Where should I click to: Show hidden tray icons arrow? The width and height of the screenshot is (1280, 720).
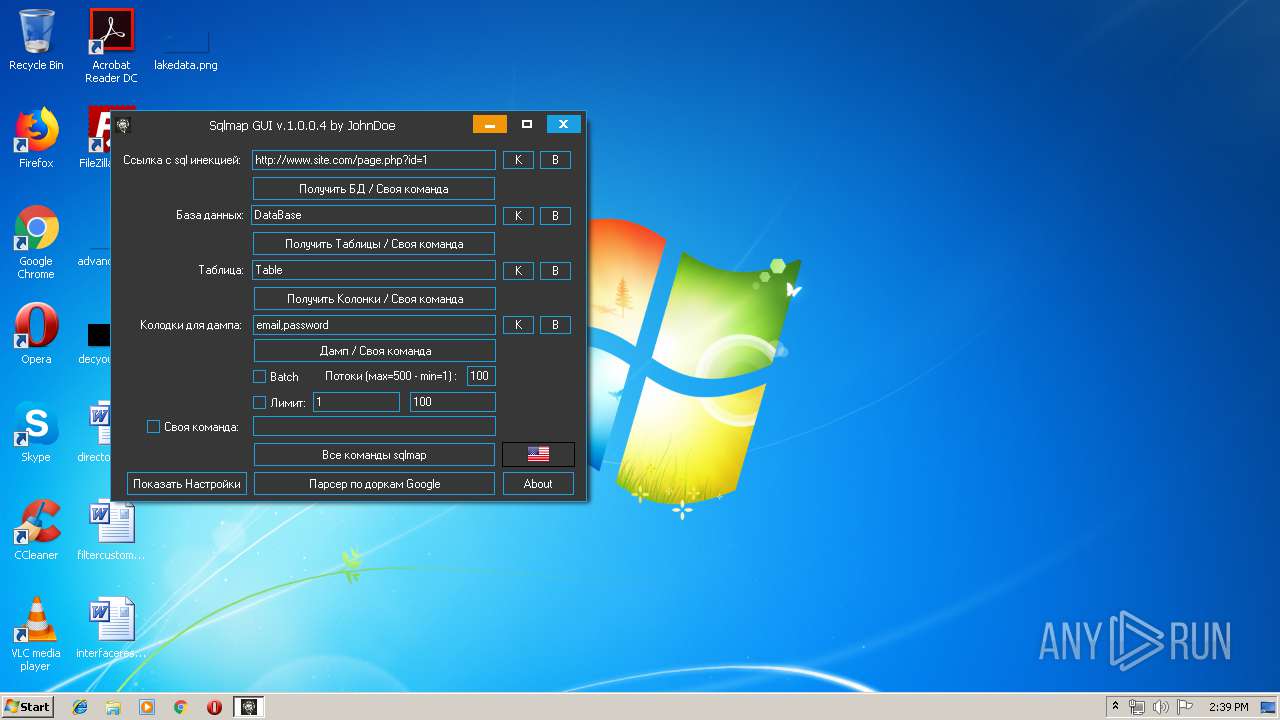coord(1115,707)
